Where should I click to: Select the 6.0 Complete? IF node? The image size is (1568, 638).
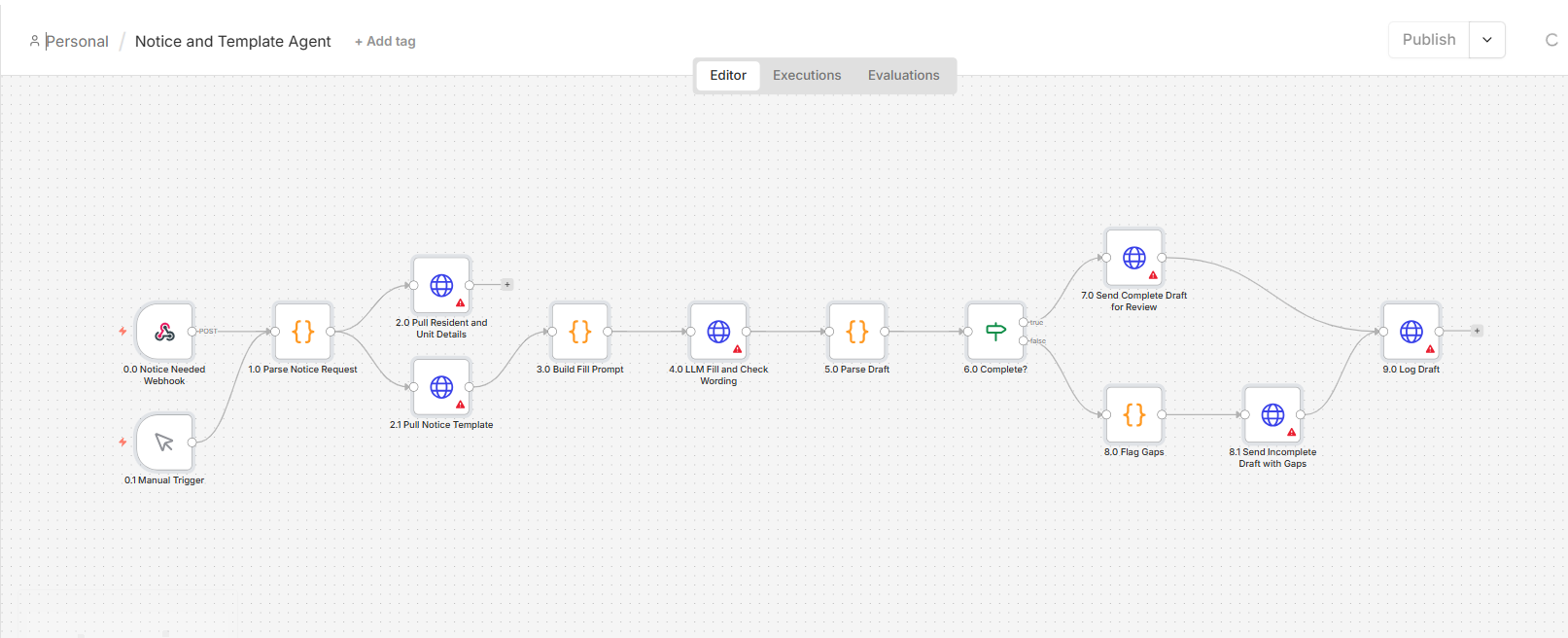995,332
